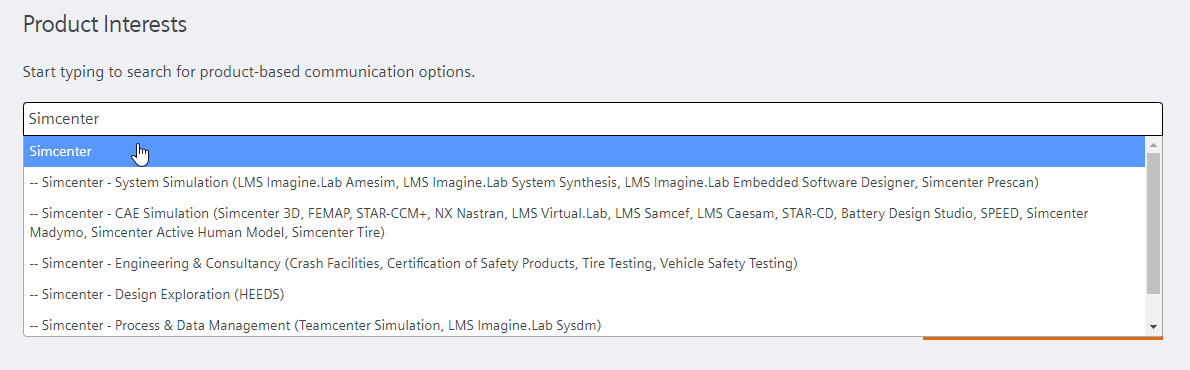Image resolution: width=1190 pixels, height=370 pixels.
Task: Pick the option listing STAR-CCM+ and FEMAP
Action: coord(584,223)
